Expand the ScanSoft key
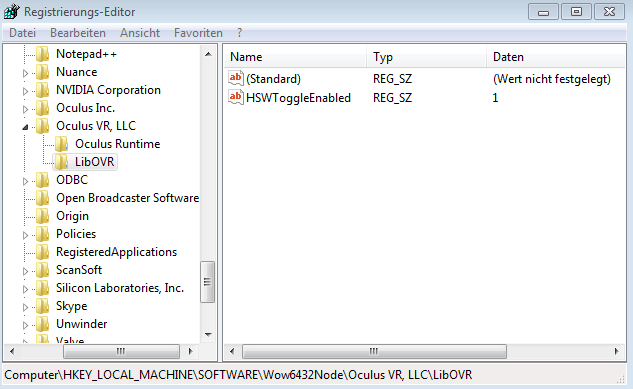The height and width of the screenshot is (389, 633). (x=25, y=271)
